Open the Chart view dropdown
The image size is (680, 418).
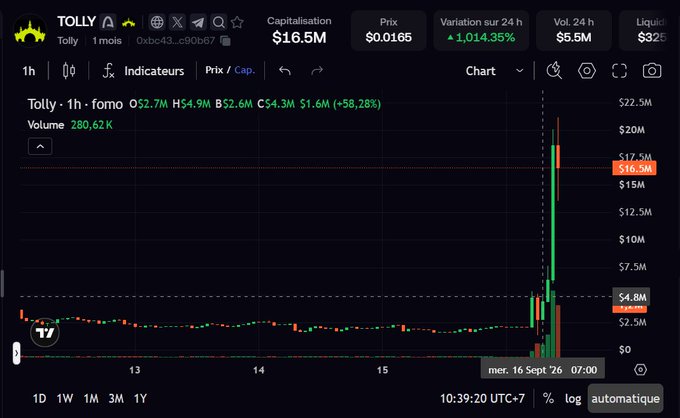(x=494, y=71)
